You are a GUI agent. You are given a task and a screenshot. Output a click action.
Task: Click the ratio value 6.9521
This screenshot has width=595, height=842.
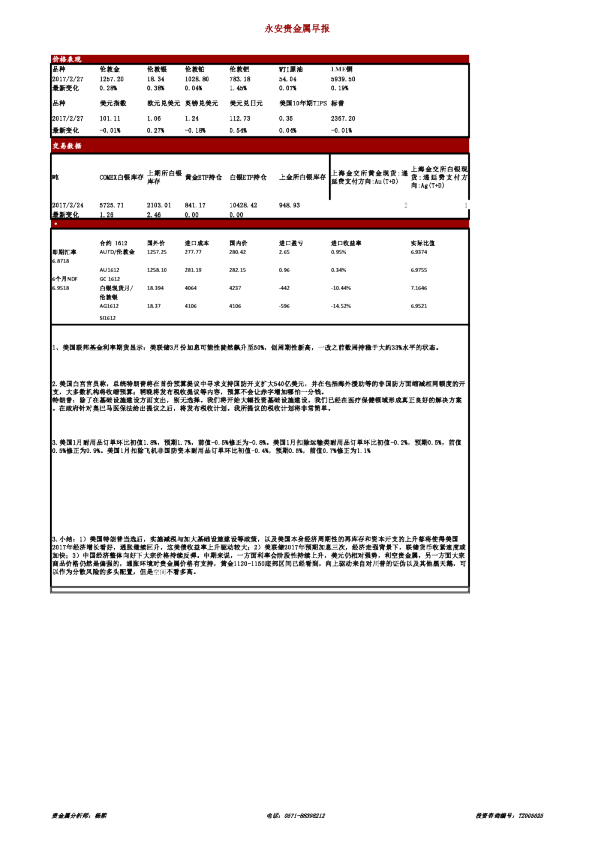click(x=419, y=306)
